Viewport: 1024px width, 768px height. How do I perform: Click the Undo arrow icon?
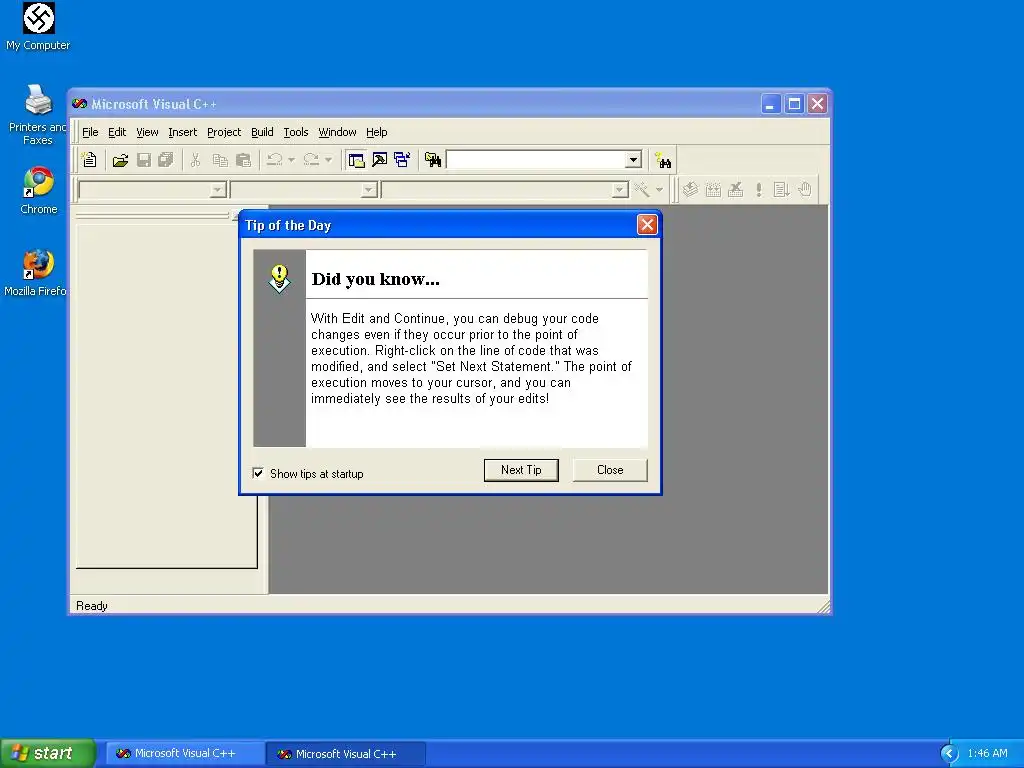point(275,160)
